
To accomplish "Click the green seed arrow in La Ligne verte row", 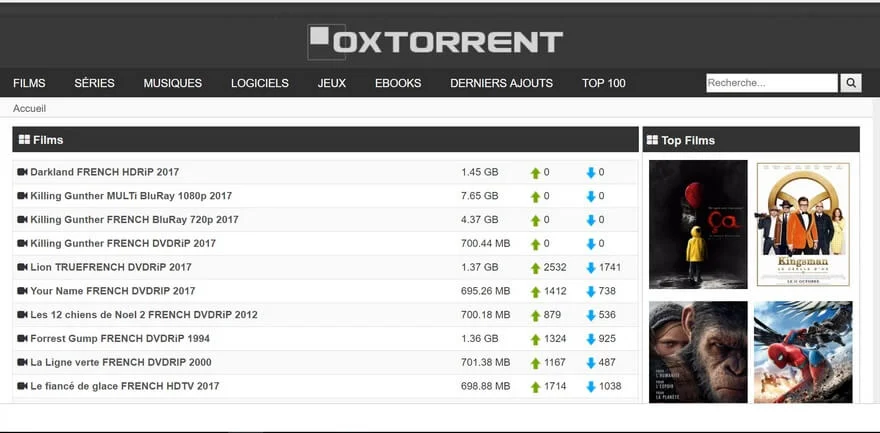I will [x=535, y=363].
